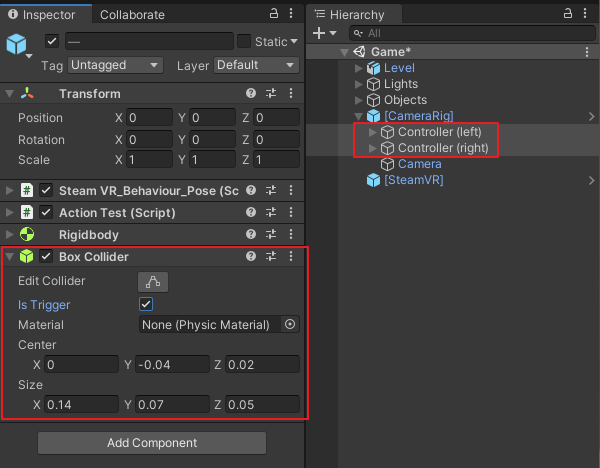Open the Layer Default dropdown
This screenshot has height=468, width=600.
pyautogui.click(x=256, y=65)
